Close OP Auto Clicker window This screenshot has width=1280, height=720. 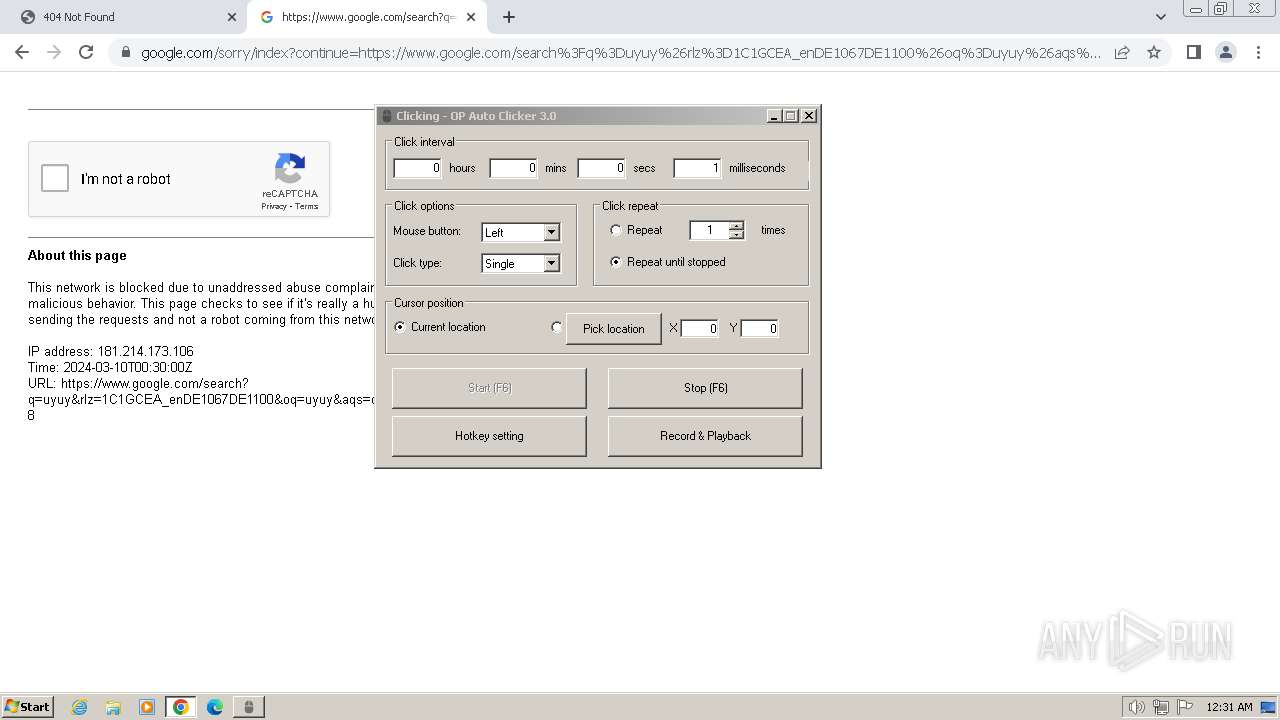click(809, 116)
